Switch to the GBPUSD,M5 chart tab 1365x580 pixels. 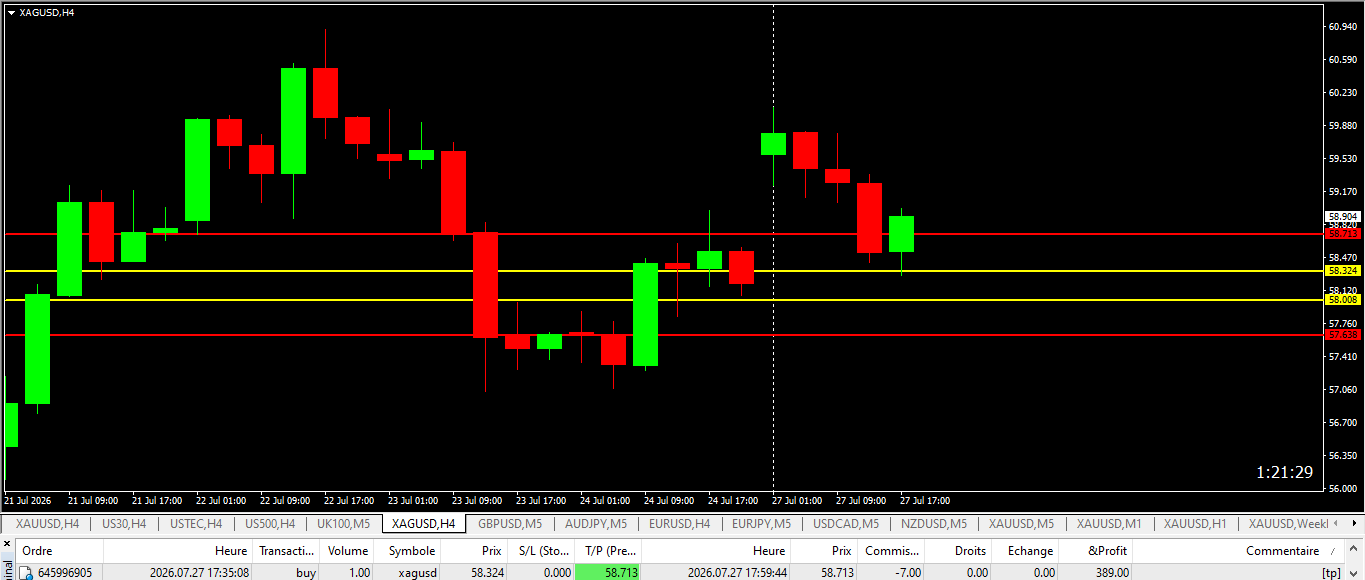510,523
